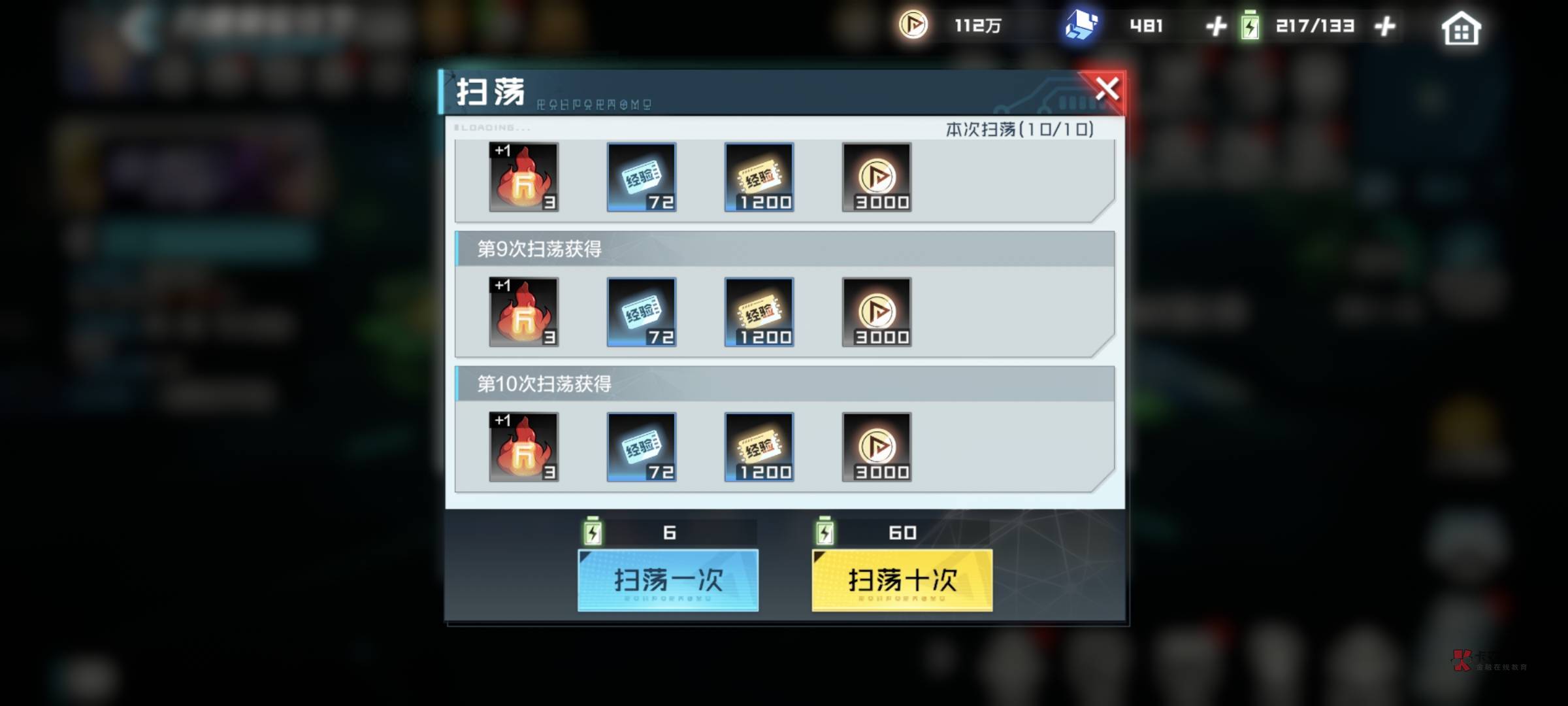This screenshot has width=1568, height=706.
Task: Tap the plus beside stamina 217/133
Action: 1384,26
